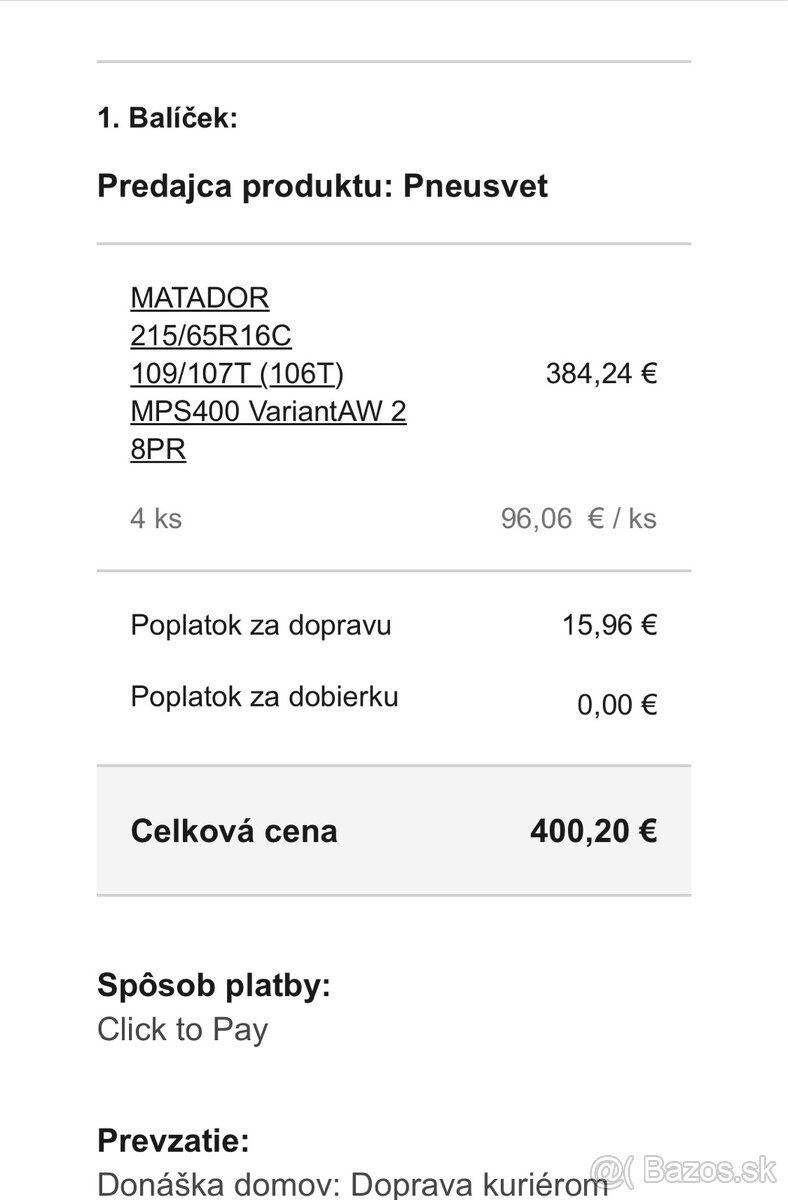The height and width of the screenshot is (1200, 788).
Task: Select the 15,96 € shipping fee
Action: click(609, 626)
